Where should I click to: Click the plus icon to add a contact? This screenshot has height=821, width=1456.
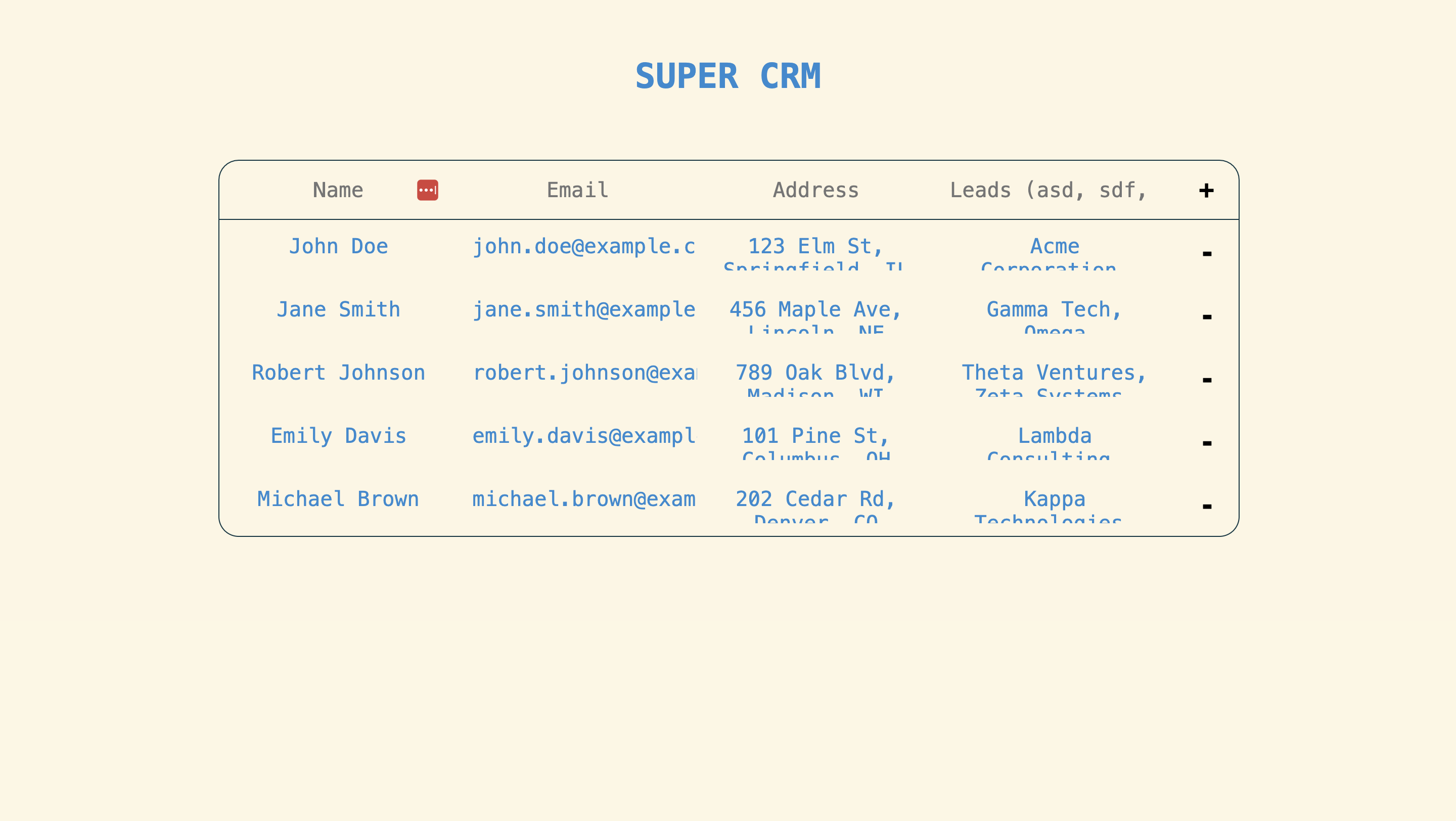click(x=1206, y=191)
